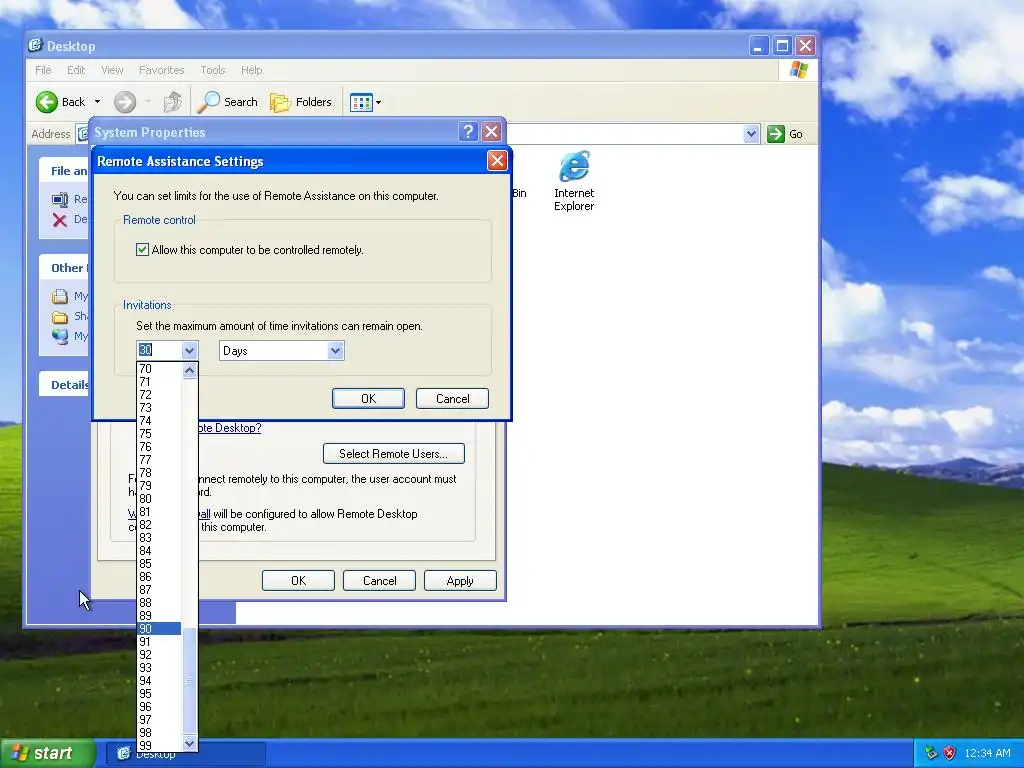The height and width of the screenshot is (768, 1024).
Task: Click the clock in the system tray
Action: 987,754
